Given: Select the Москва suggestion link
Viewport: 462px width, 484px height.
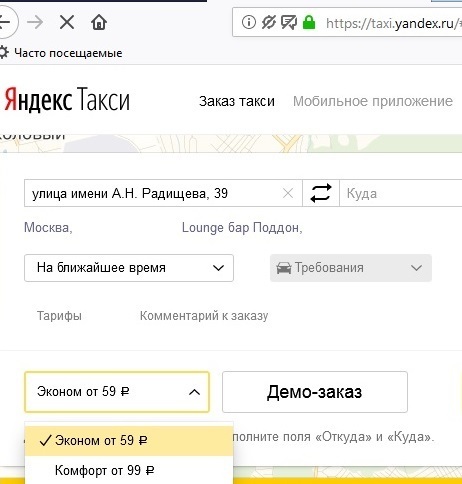Looking at the screenshot, I should 48,228.
